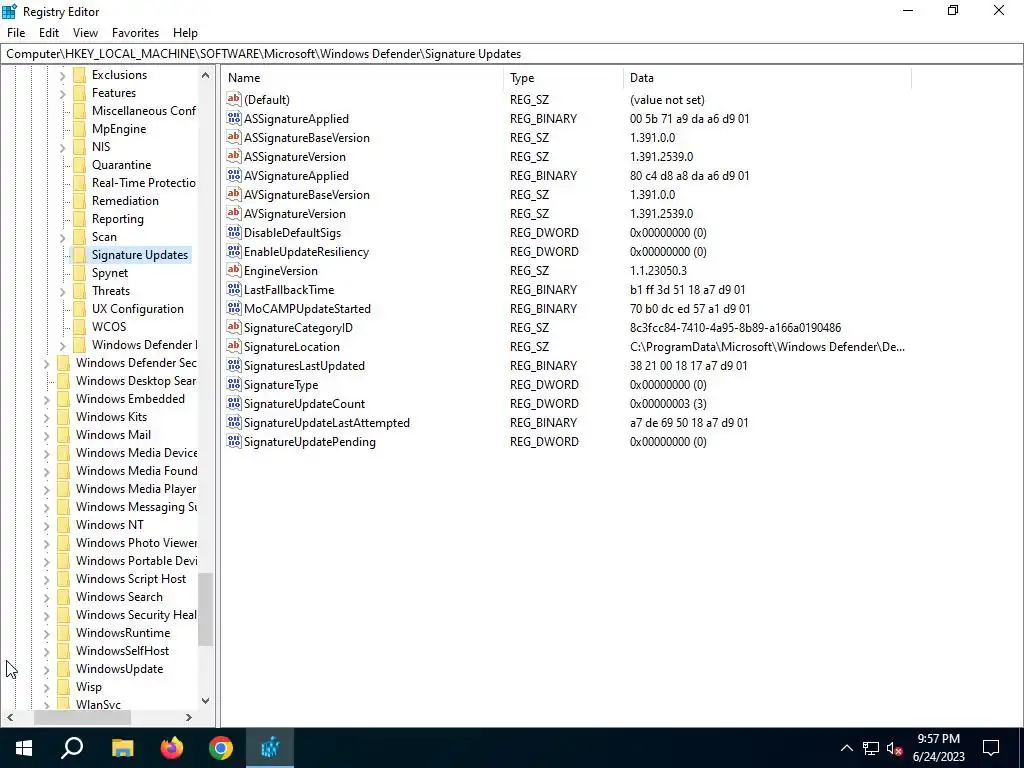Click the tree horizontal scroll right arrow
The height and width of the screenshot is (768, 1024).
pyautogui.click(x=189, y=717)
